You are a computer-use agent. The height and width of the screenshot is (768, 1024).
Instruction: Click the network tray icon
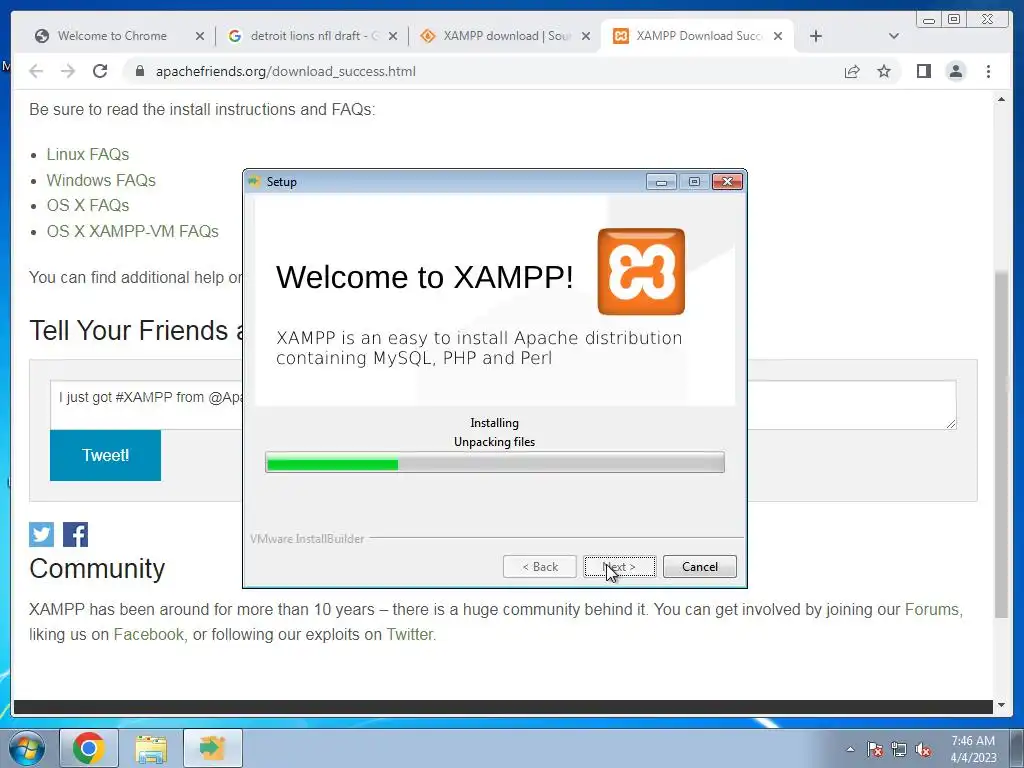(899, 749)
